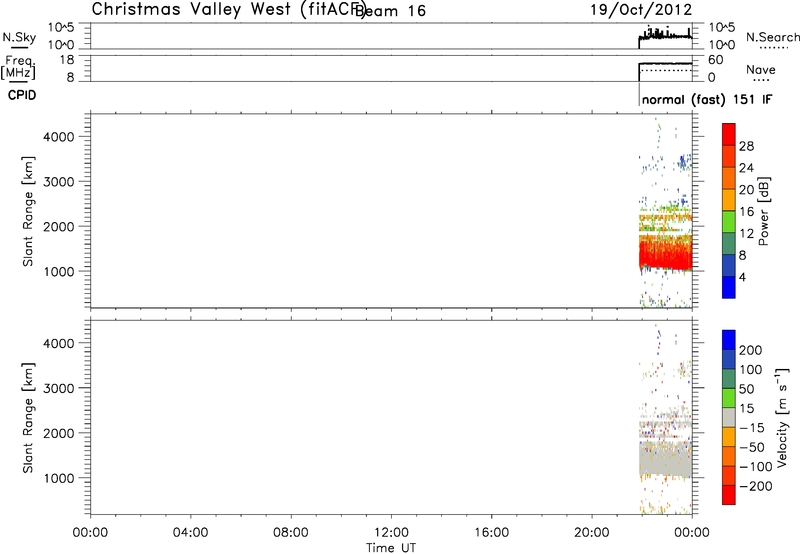
Task: Click the 04:00 time tick label
Action: pos(190,533)
